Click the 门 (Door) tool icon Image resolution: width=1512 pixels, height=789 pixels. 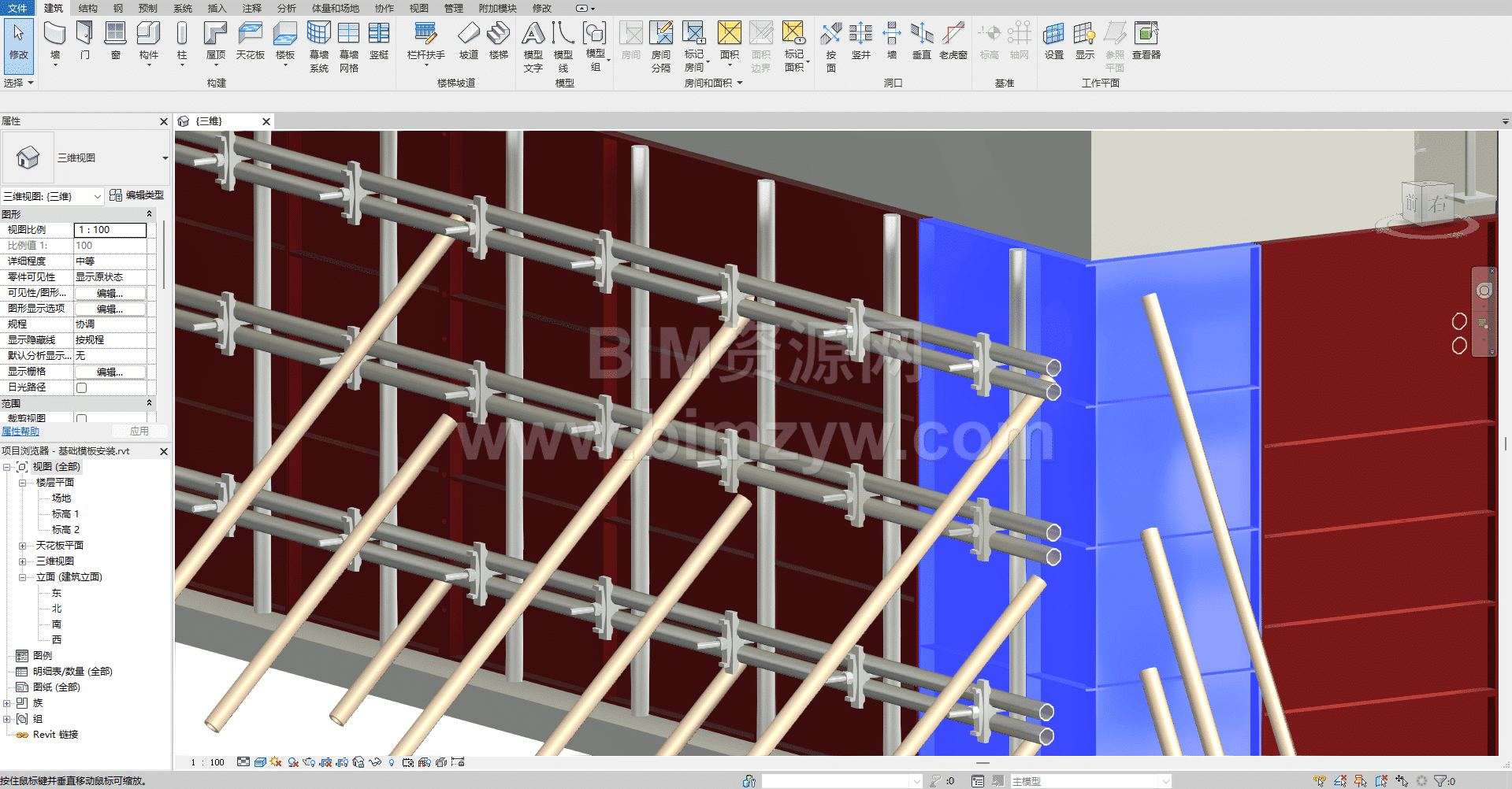pyautogui.click(x=85, y=40)
